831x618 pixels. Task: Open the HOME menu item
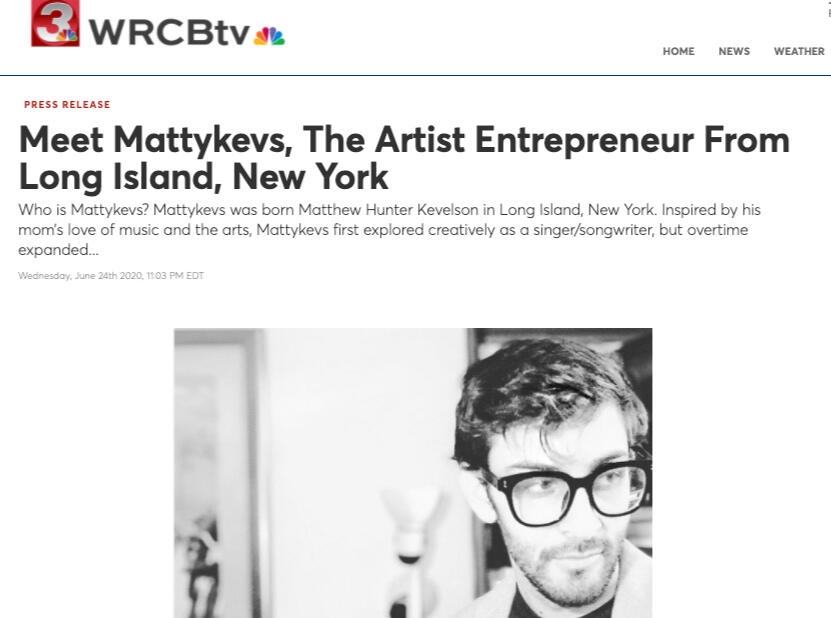tap(678, 51)
